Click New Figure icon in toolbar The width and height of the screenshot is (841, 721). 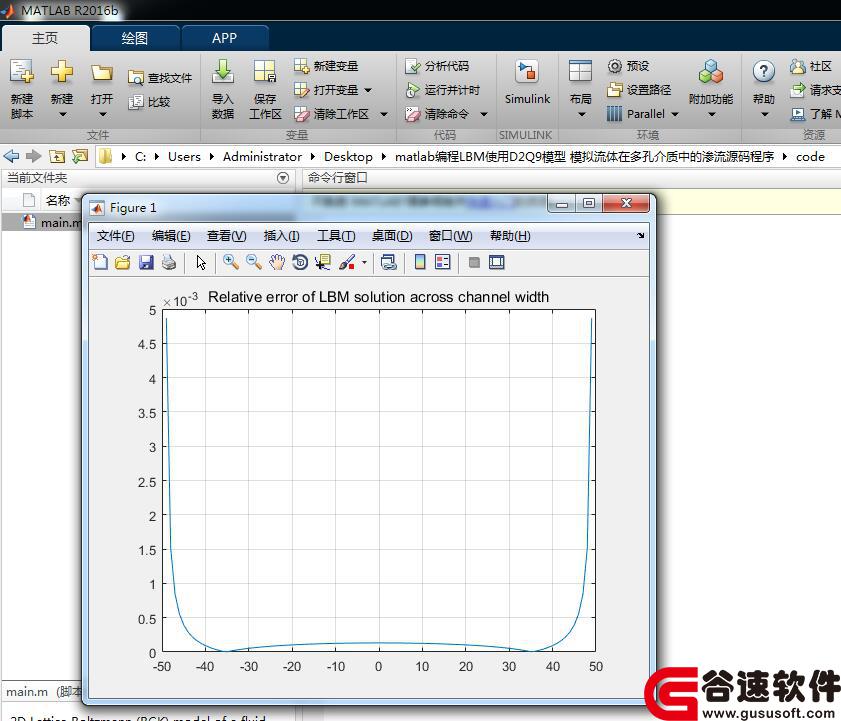(100, 262)
